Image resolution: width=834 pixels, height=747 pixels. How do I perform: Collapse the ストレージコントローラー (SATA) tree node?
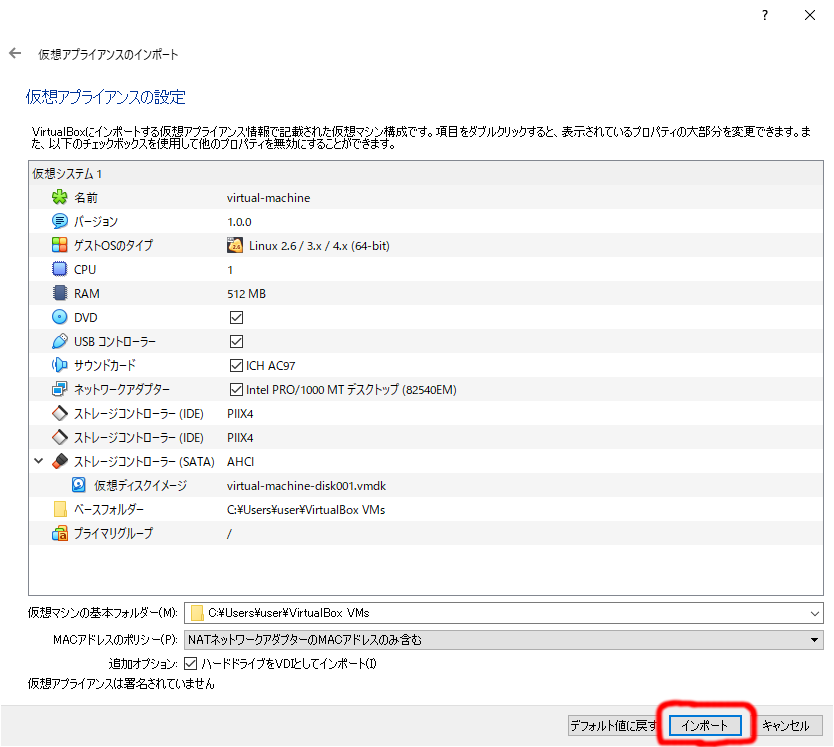(x=39, y=461)
